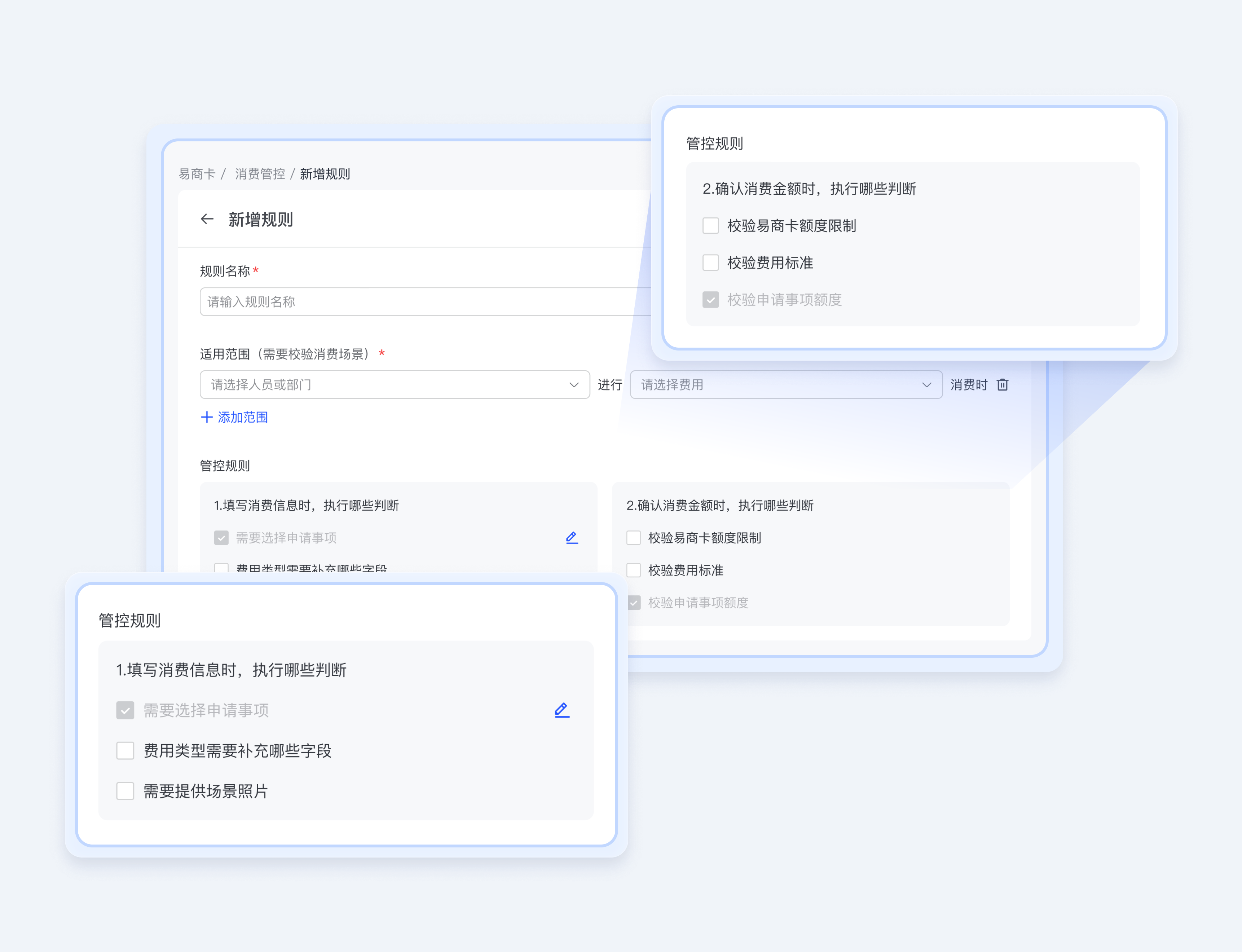Check 校验费用标准 in the top-right card
The image size is (1242, 952).
[x=710, y=263]
